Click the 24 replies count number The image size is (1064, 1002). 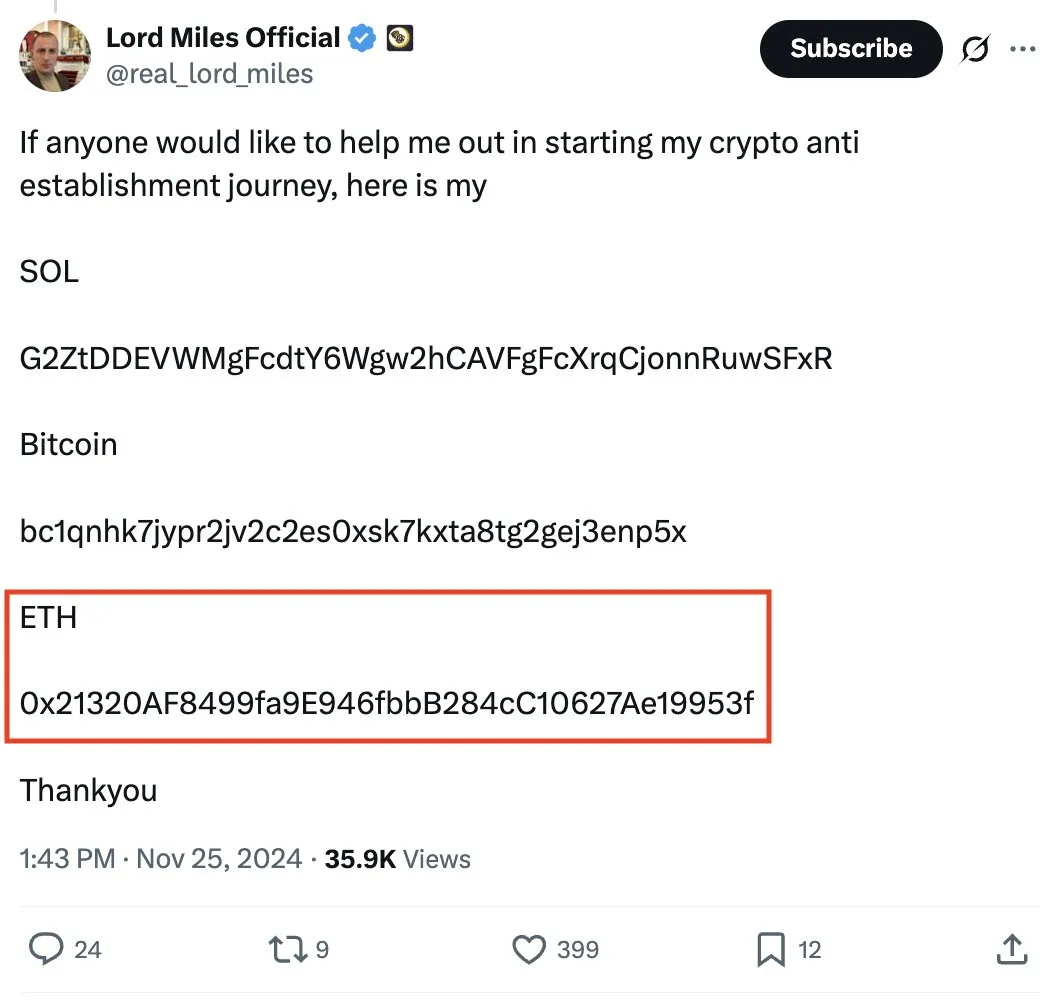(88, 949)
